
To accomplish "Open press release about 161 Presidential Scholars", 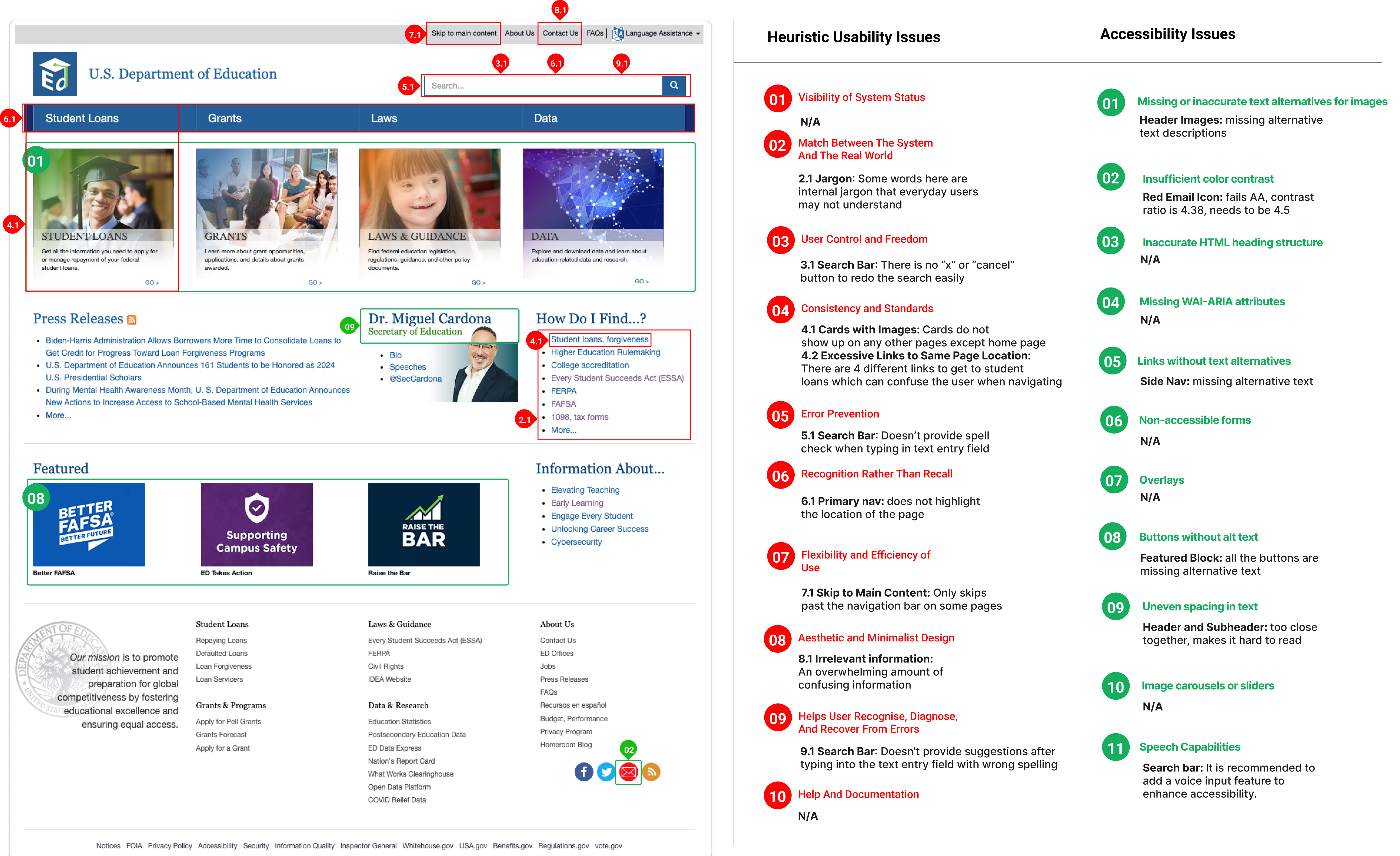I will [190, 371].
